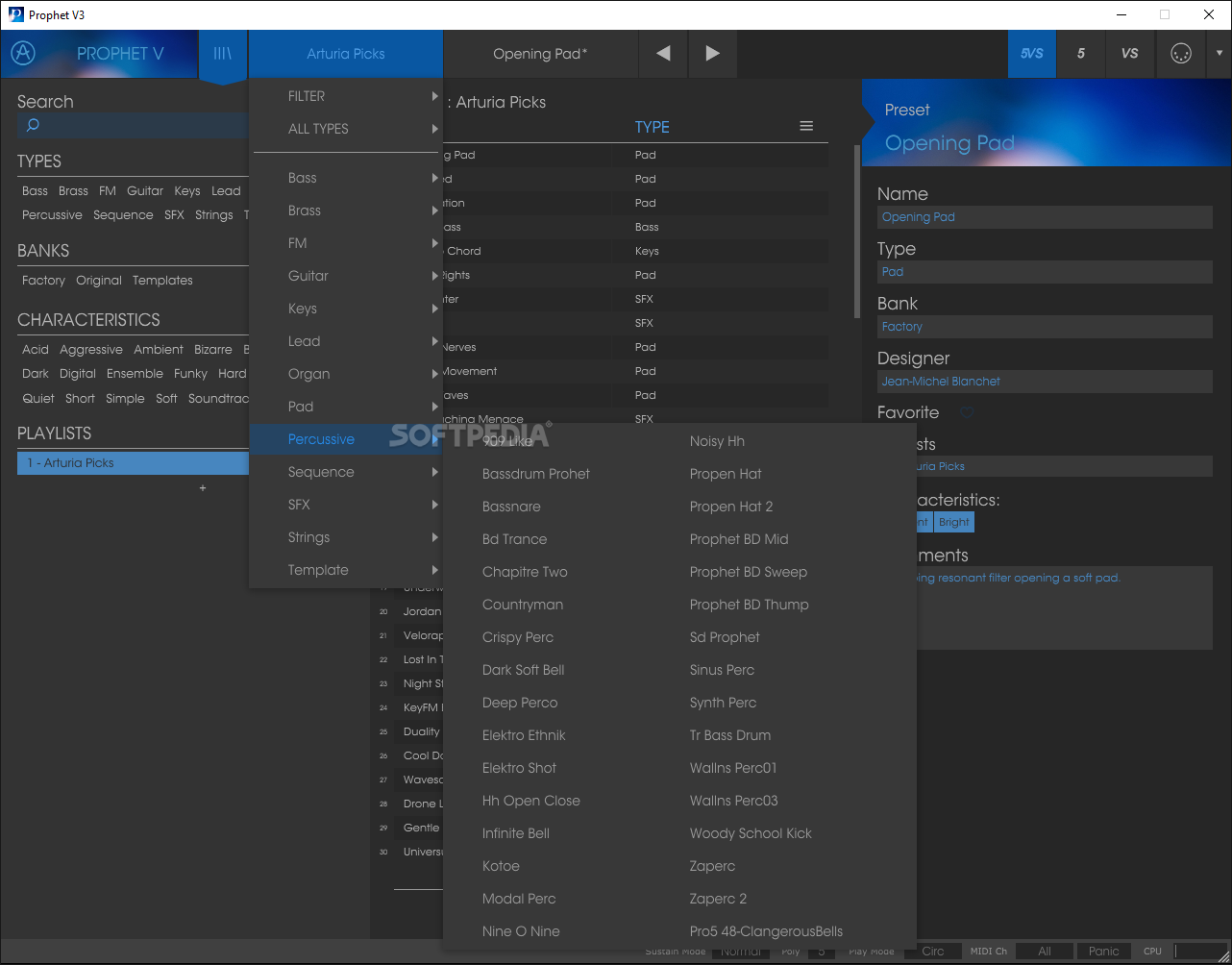Image resolution: width=1232 pixels, height=965 pixels.
Task: Click the Circ play mode value
Action: (x=933, y=952)
